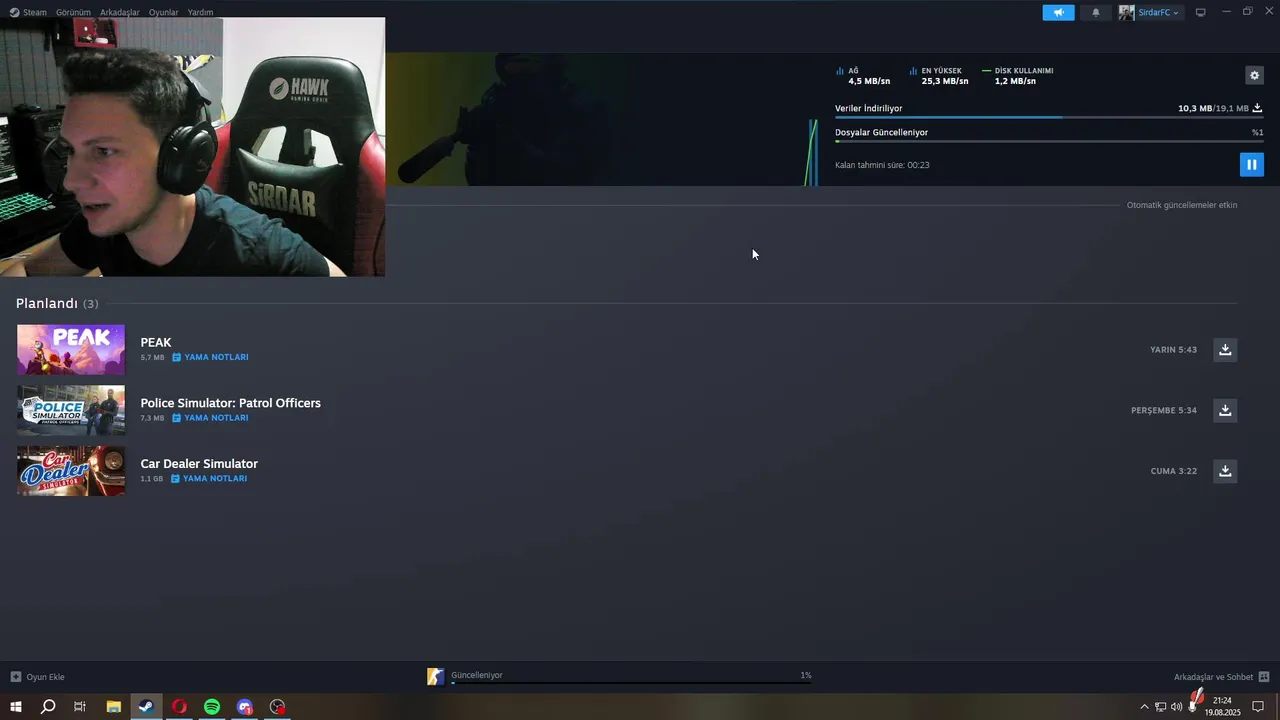Open Windows Start menu

click(15, 707)
